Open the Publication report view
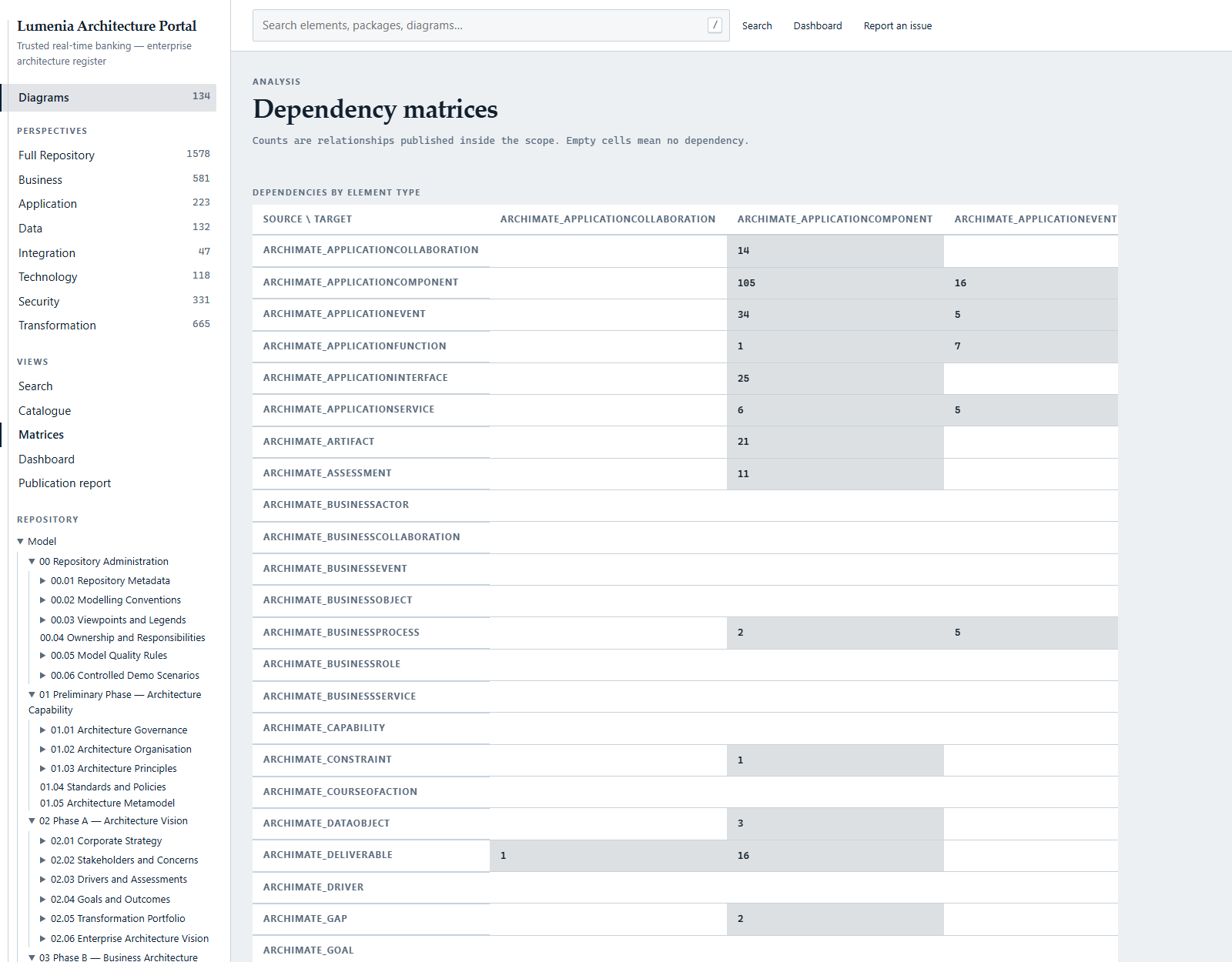The width and height of the screenshot is (1232, 962). click(65, 483)
